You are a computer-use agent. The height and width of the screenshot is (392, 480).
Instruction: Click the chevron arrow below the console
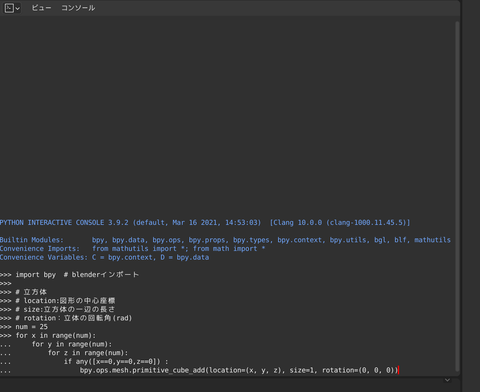tap(447, 380)
